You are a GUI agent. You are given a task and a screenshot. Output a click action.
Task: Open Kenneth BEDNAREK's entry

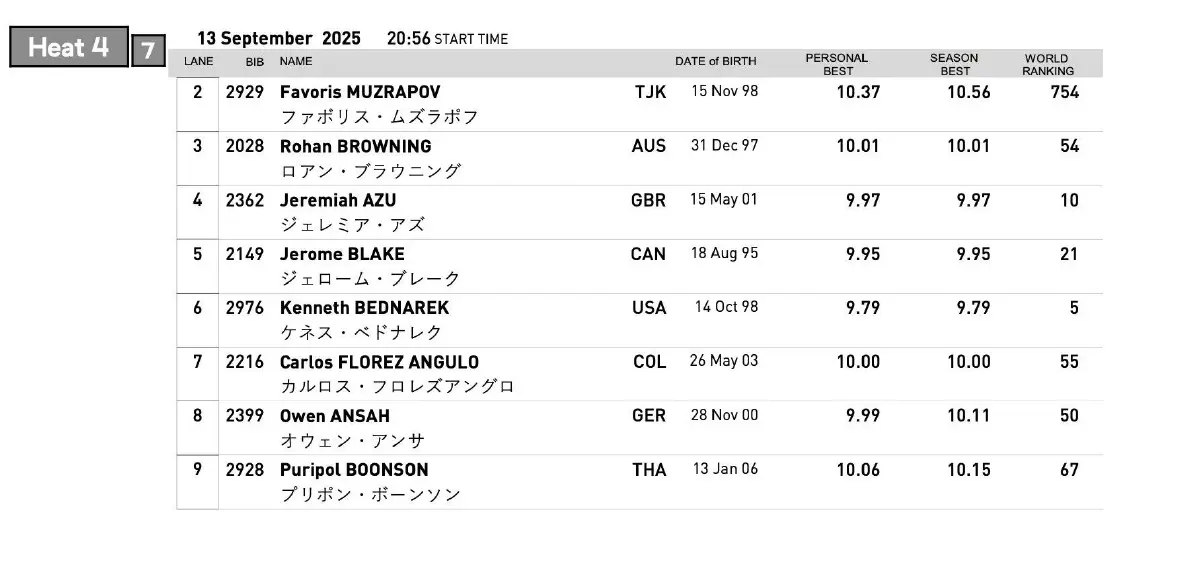pyautogui.click(x=364, y=308)
